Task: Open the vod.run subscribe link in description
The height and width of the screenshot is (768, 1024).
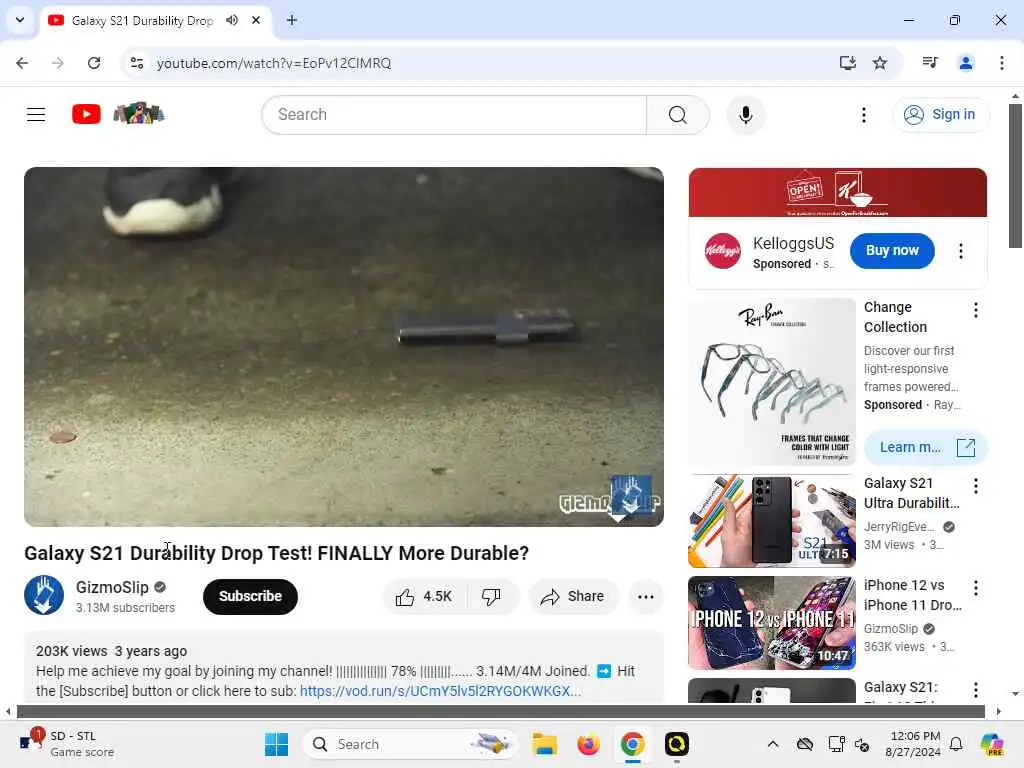Action: point(440,691)
